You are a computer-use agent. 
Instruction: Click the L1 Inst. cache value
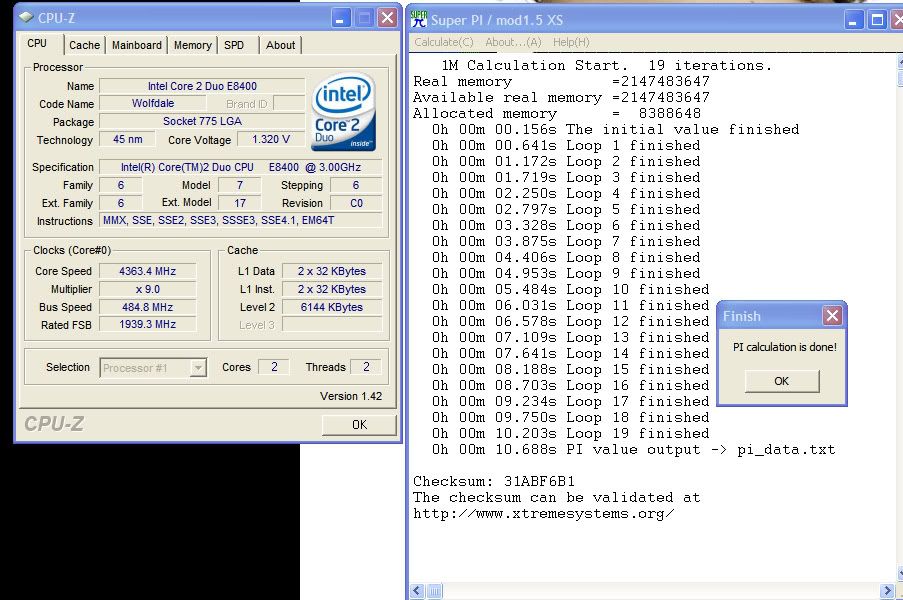click(332, 289)
